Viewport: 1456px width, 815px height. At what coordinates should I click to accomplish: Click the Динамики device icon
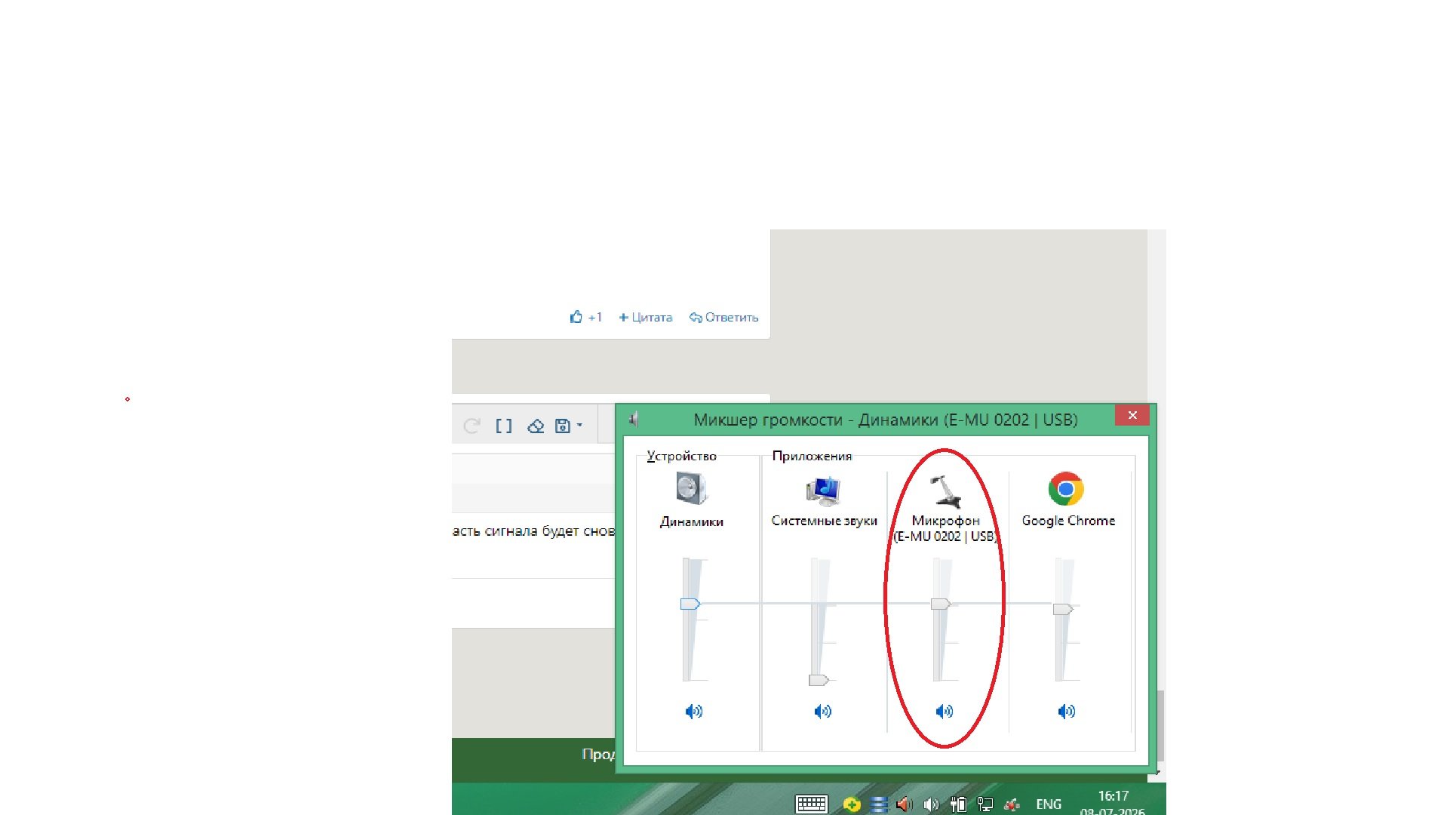692,489
